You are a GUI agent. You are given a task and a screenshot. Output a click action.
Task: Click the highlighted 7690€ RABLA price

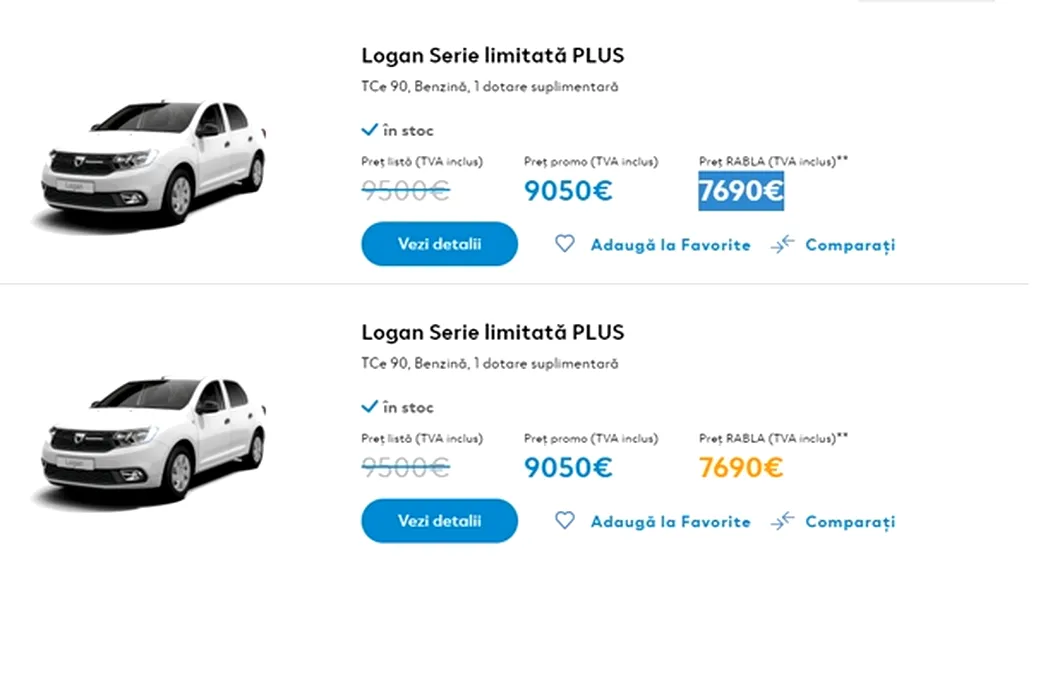[x=741, y=191]
